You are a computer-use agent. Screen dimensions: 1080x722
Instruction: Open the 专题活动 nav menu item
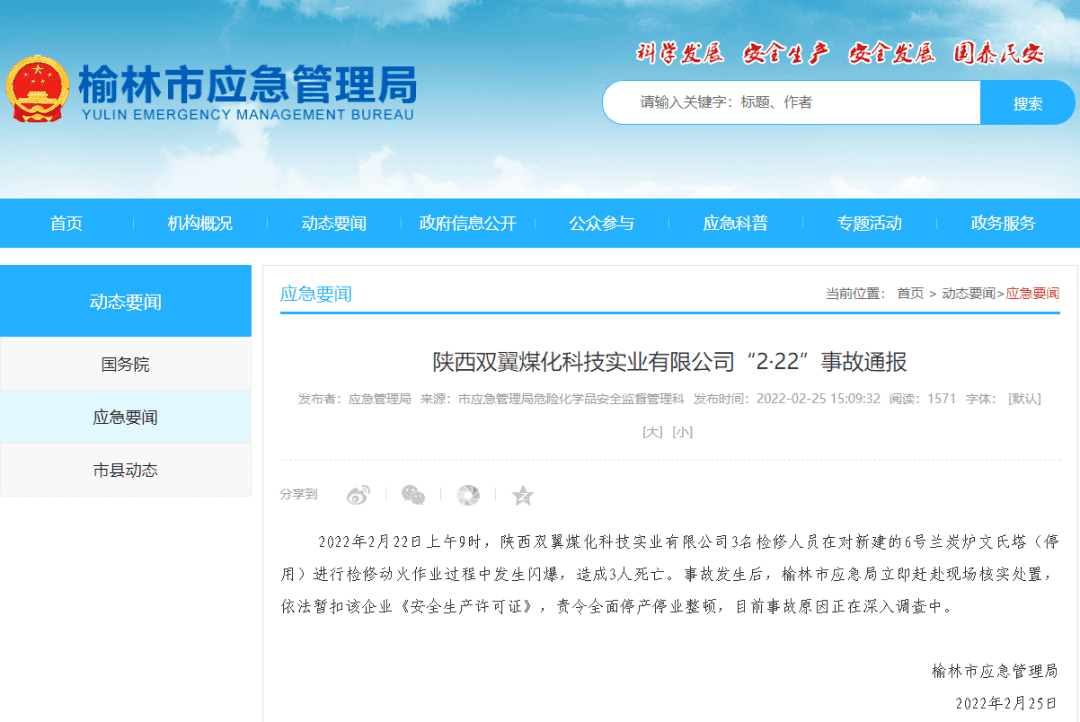click(x=869, y=223)
